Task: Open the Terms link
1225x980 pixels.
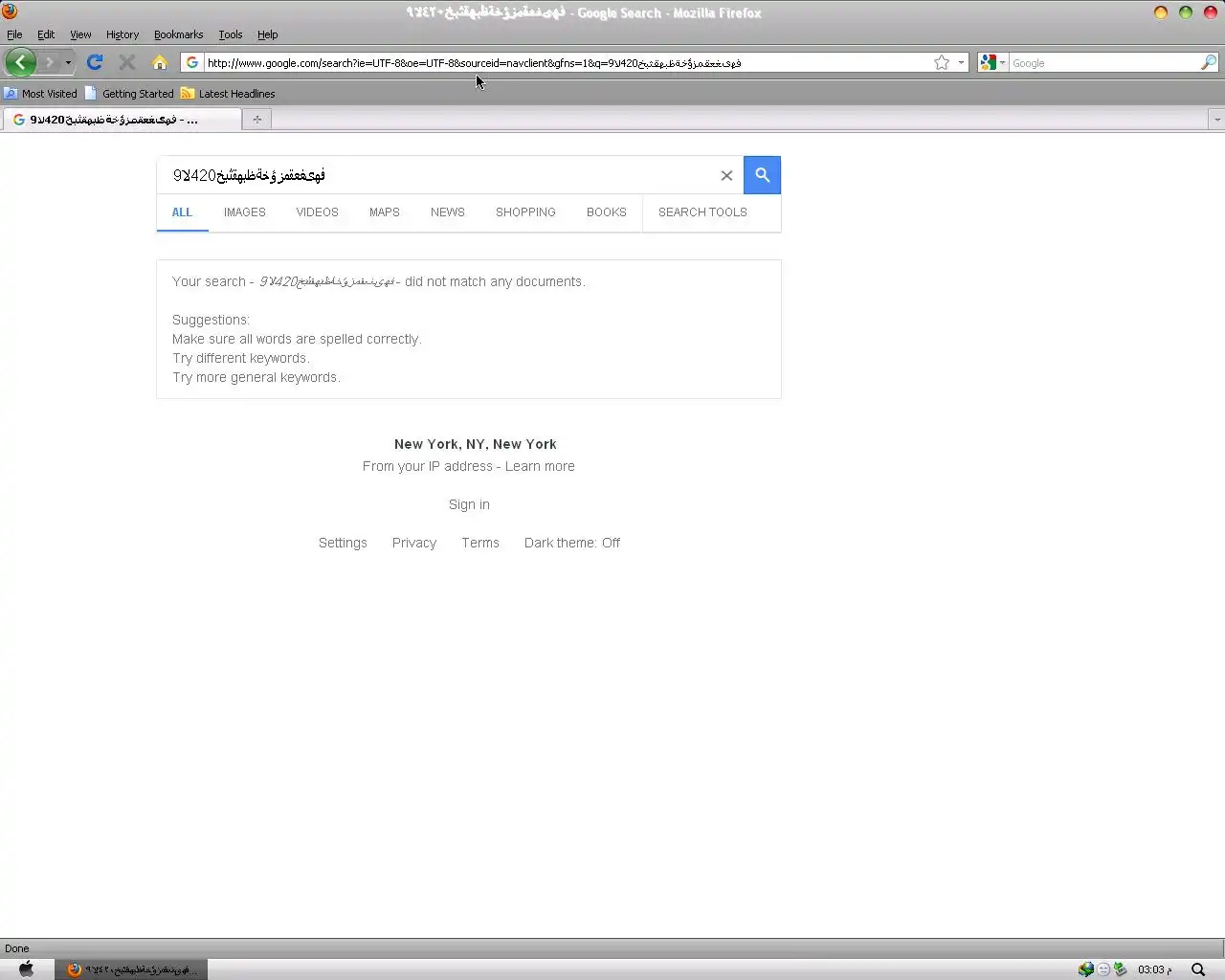Action: pyautogui.click(x=480, y=543)
